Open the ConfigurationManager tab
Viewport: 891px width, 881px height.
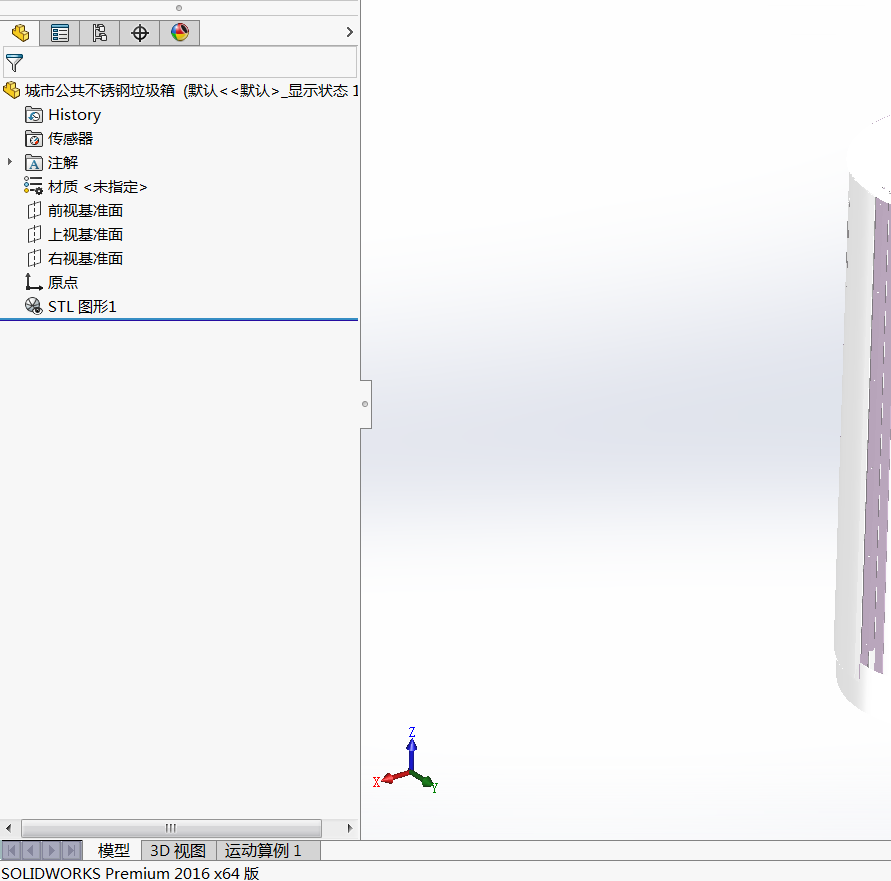[100, 33]
